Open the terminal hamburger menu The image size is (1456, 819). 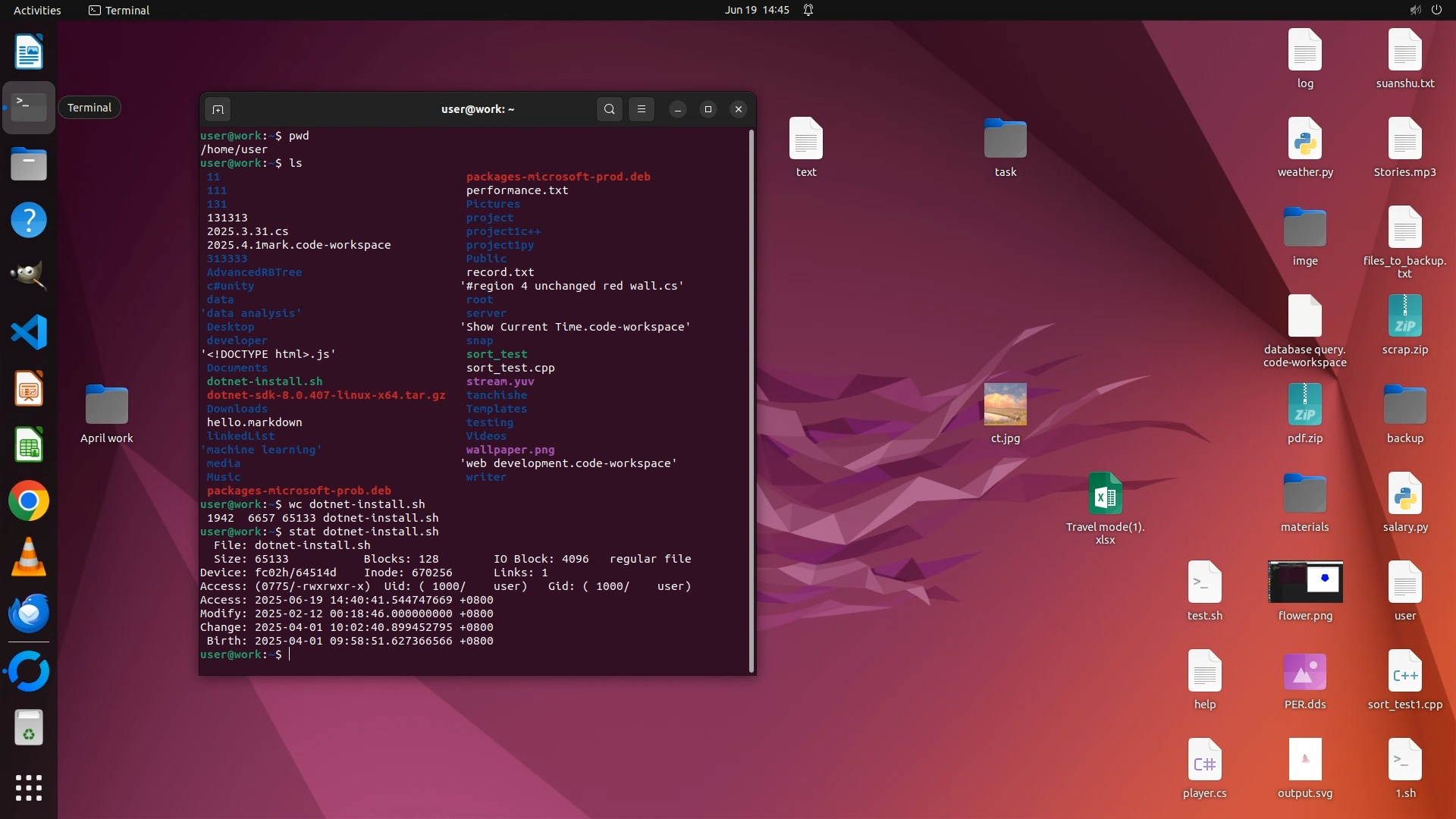642,109
